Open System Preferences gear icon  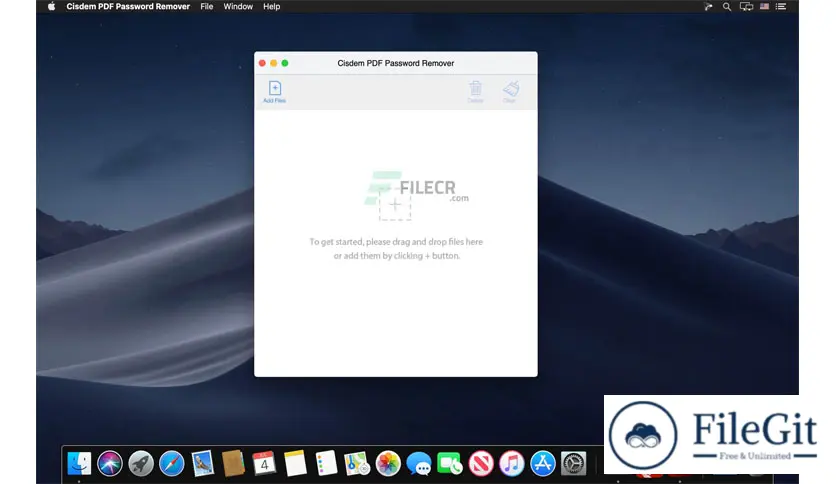coord(573,463)
